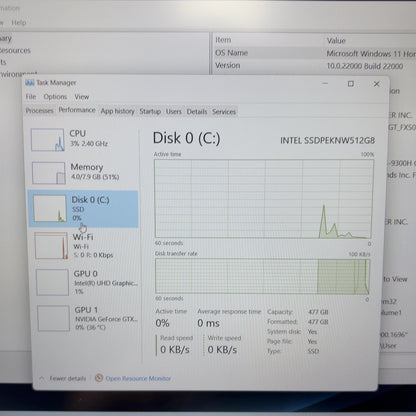The height and width of the screenshot is (416, 416).
Task: Switch to the Users tab
Action: 174,112
